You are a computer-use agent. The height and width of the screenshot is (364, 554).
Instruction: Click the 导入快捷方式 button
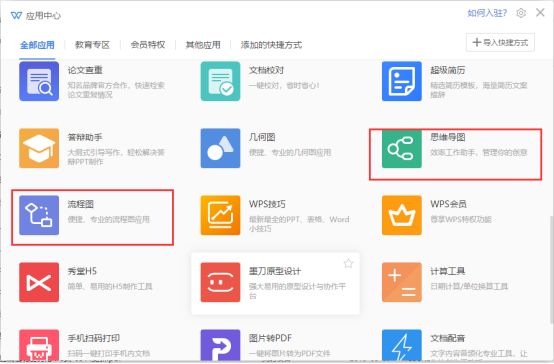[x=500, y=42]
